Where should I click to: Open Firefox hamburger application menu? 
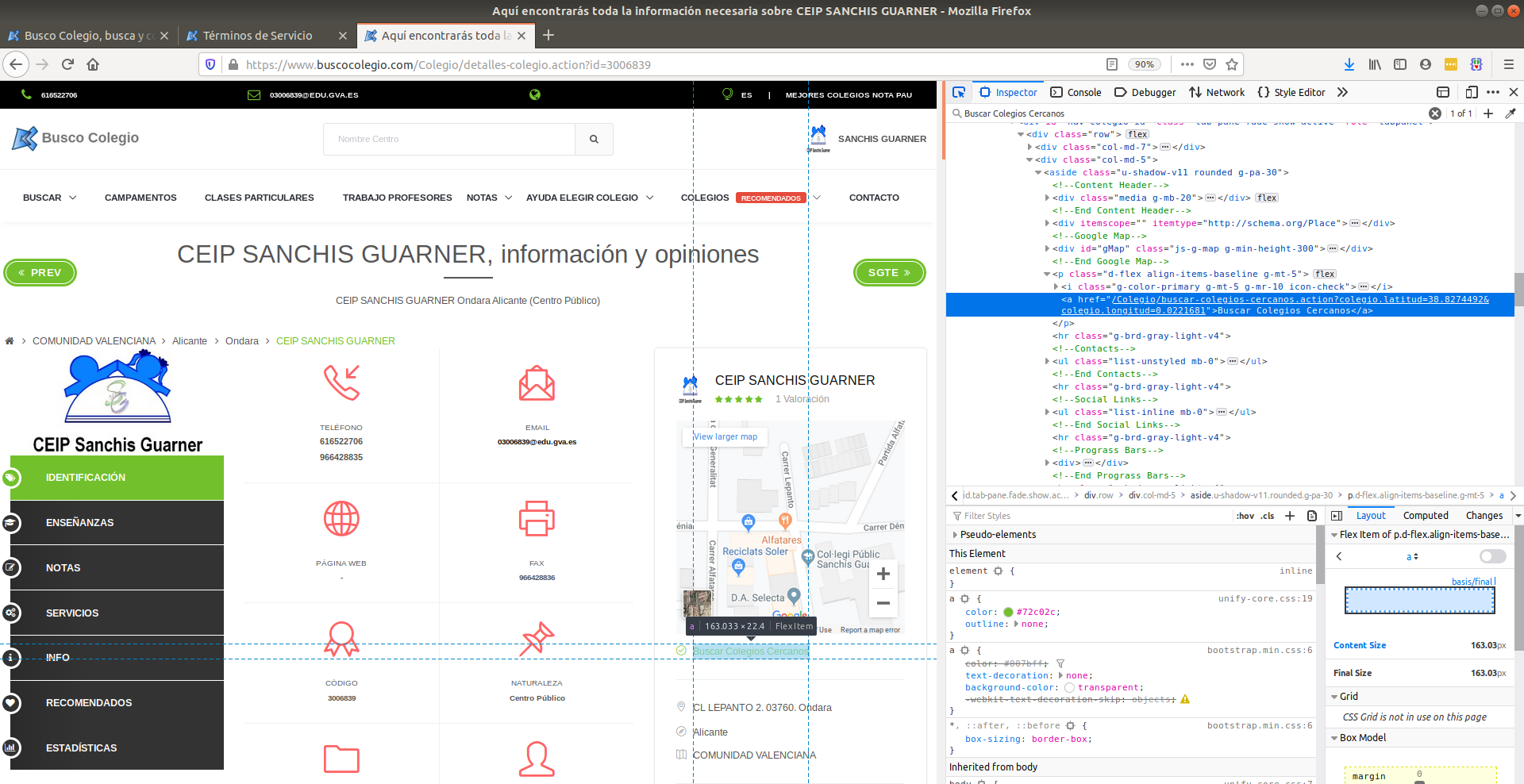pyautogui.click(x=1509, y=64)
